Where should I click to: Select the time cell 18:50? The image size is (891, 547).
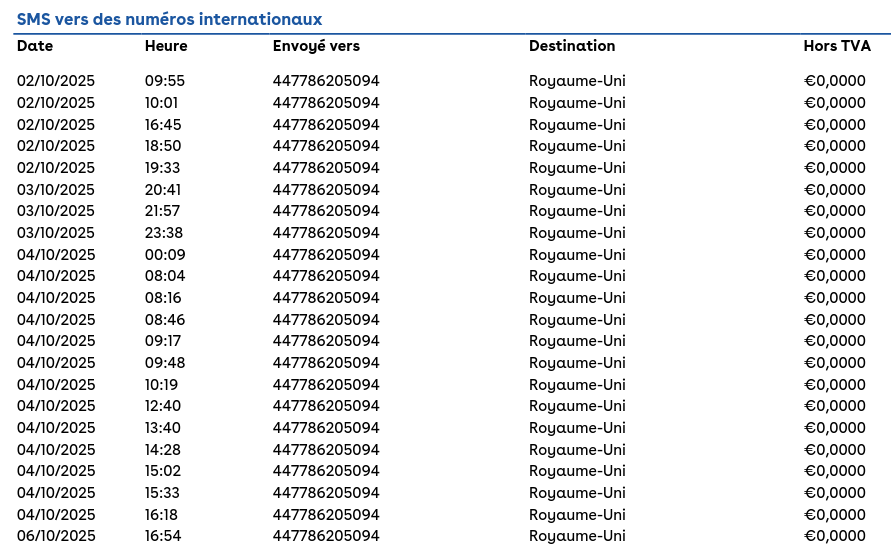click(x=163, y=146)
